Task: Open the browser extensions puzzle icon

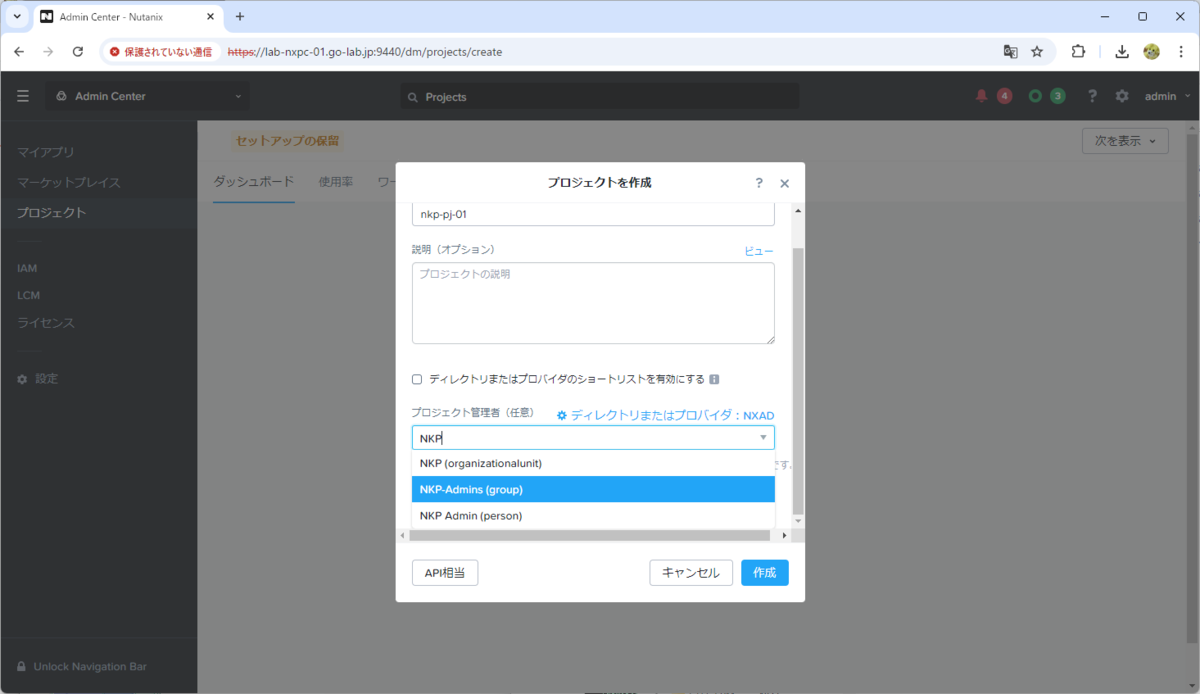Action: (x=1078, y=52)
